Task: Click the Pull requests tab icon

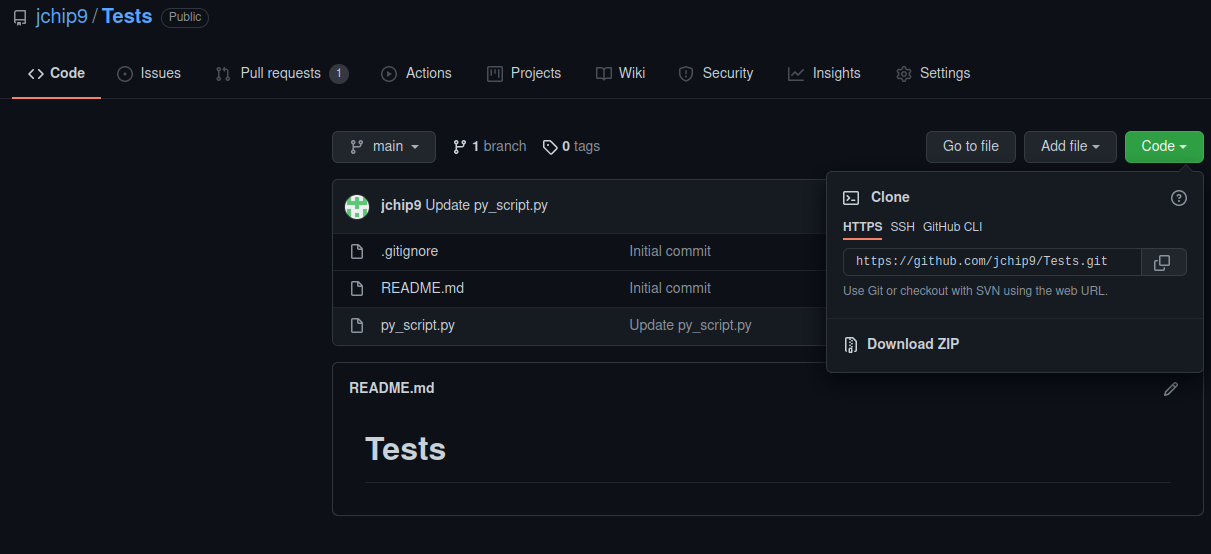Action: click(223, 74)
